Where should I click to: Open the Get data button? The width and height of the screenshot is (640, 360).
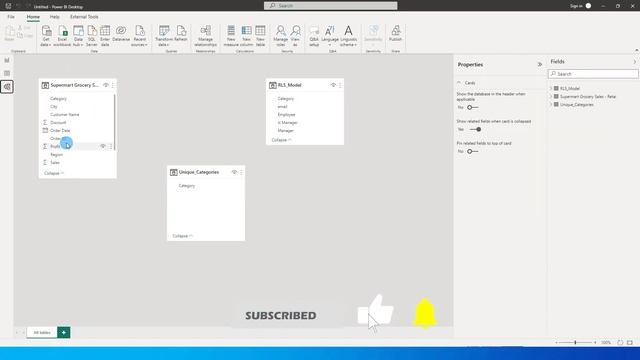(x=46, y=36)
